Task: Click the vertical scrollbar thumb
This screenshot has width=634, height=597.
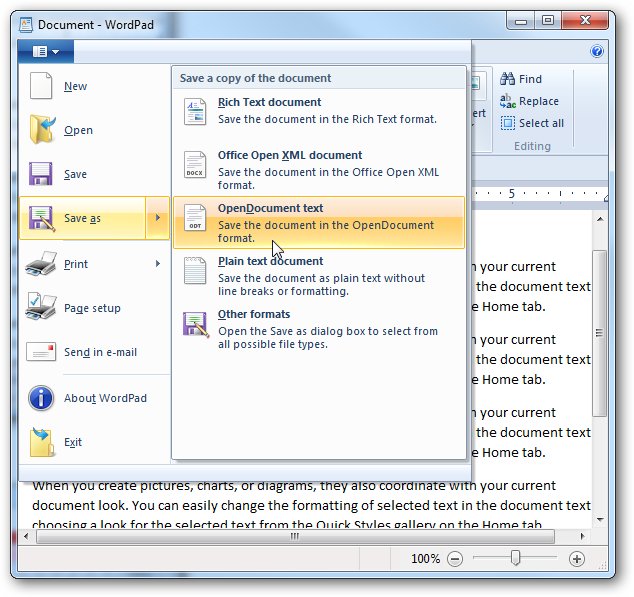Action: point(600,333)
